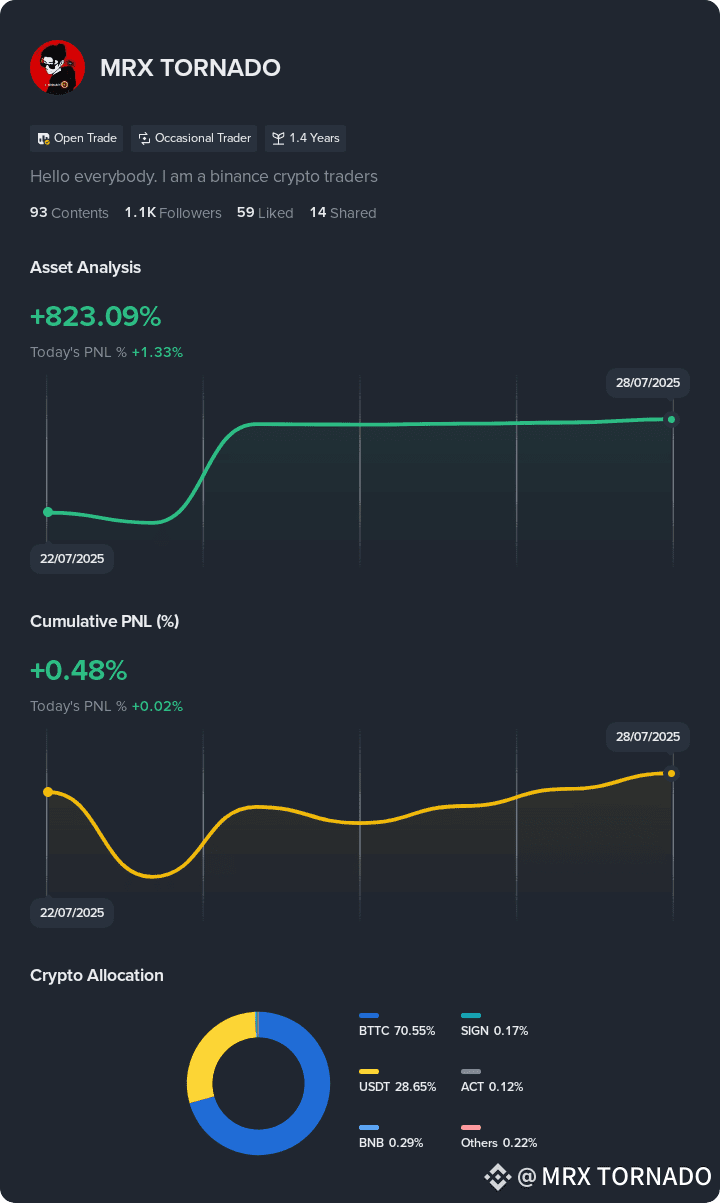Click Asset Analysis chart 22/07/2025 start point

click(47, 512)
